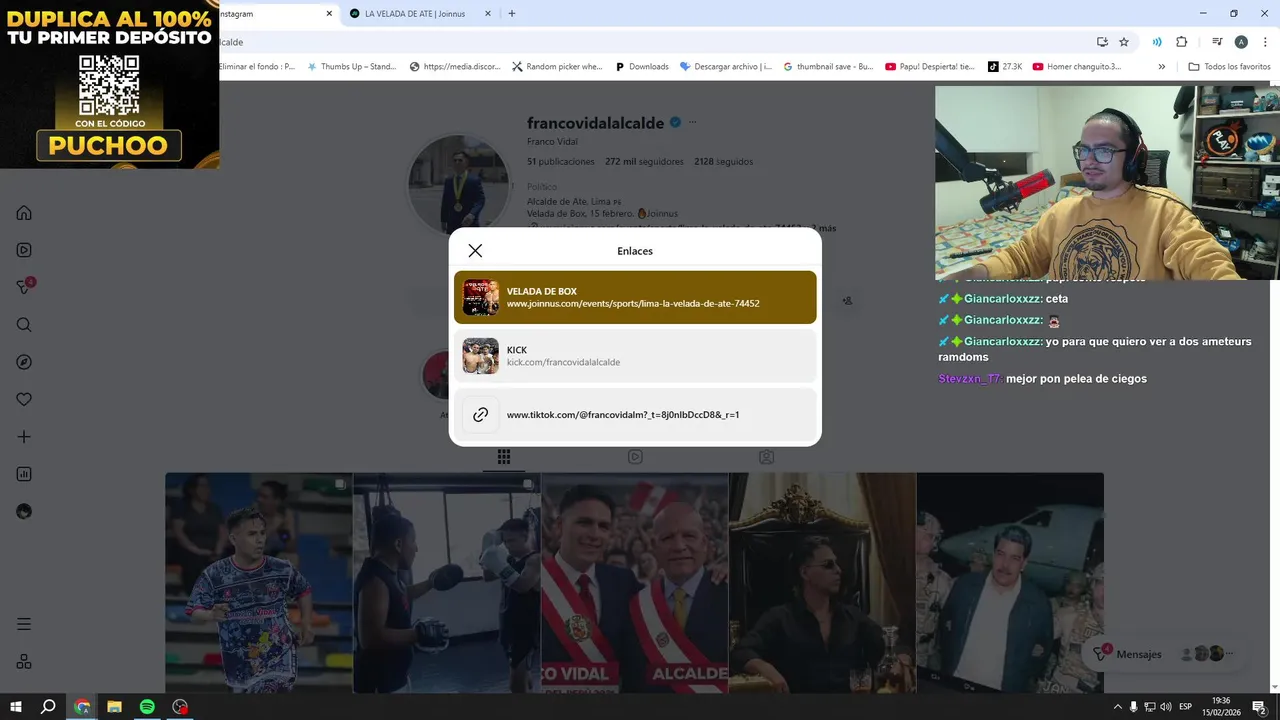The image size is (1280, 720).
Task: Bookmark this page with star icon
Action: (x=1124, y=42)
